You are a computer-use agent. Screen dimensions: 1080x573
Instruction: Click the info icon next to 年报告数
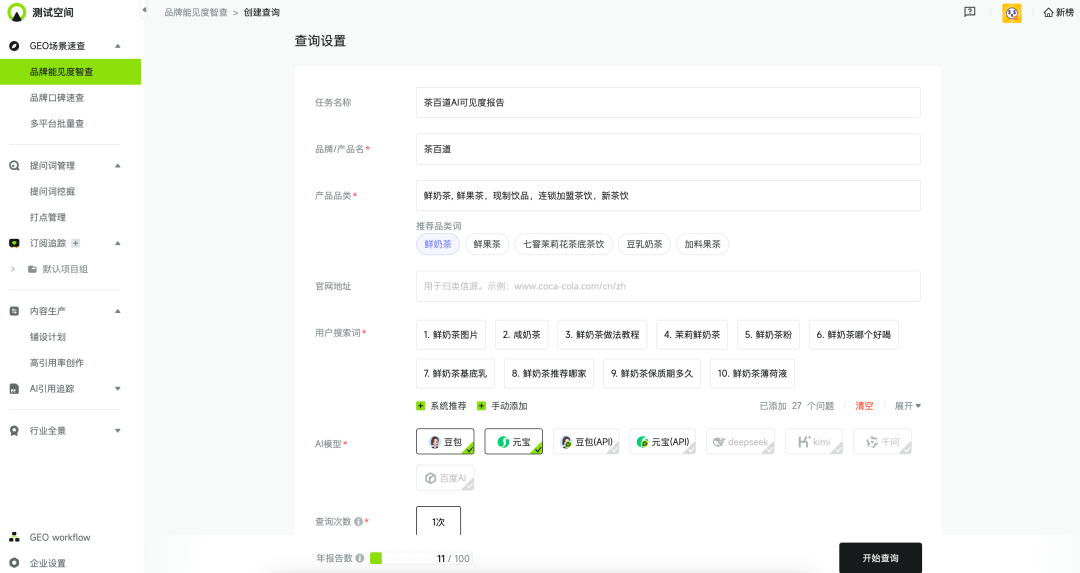pos(360,559)
